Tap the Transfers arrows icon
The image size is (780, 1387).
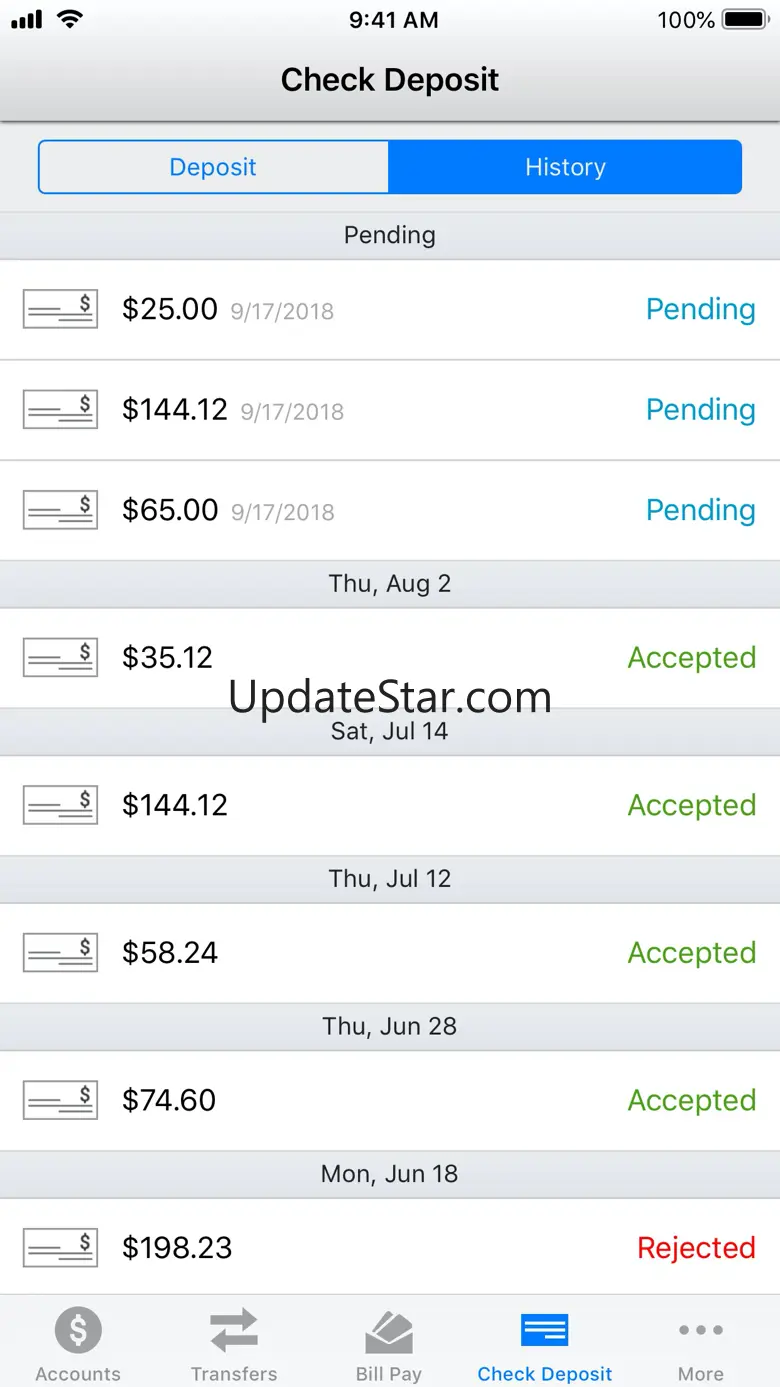point(234,1331)
